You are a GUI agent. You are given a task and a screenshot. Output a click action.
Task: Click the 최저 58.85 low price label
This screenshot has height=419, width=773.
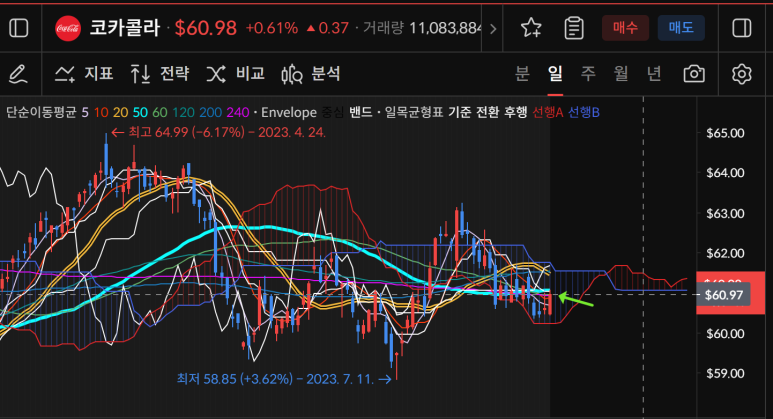coord(284,379)
